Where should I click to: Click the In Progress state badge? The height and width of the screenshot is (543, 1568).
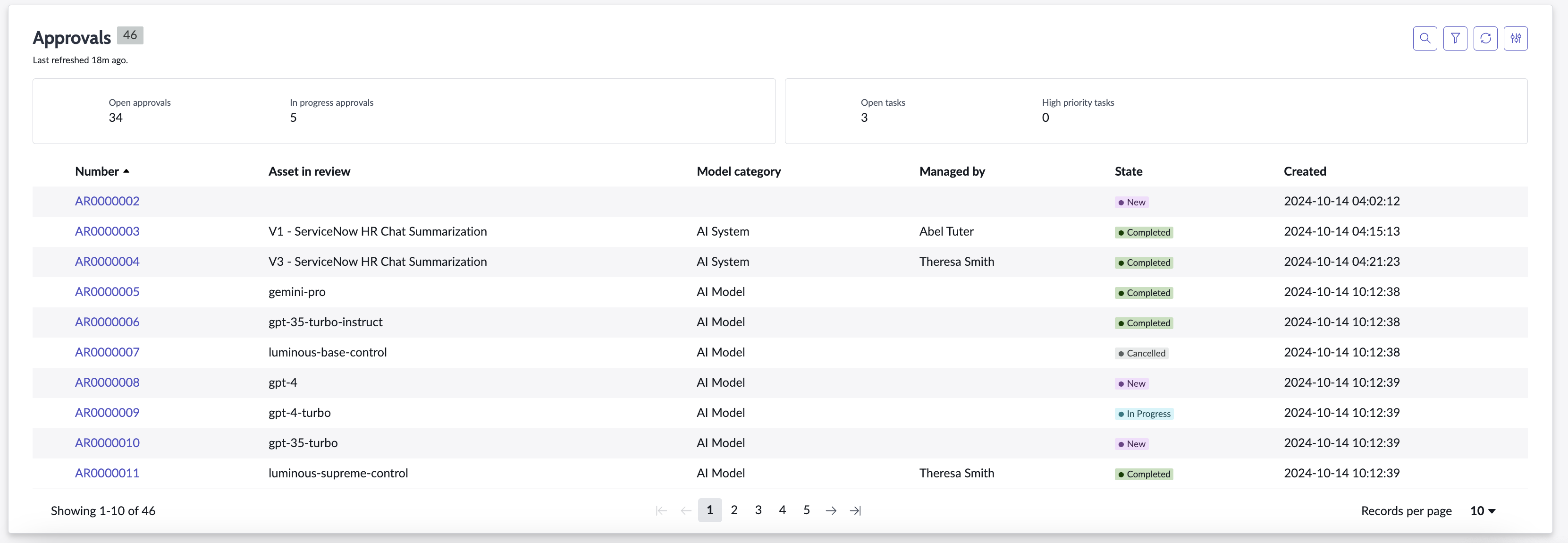pyautogui.click(x=1144, y=414)
